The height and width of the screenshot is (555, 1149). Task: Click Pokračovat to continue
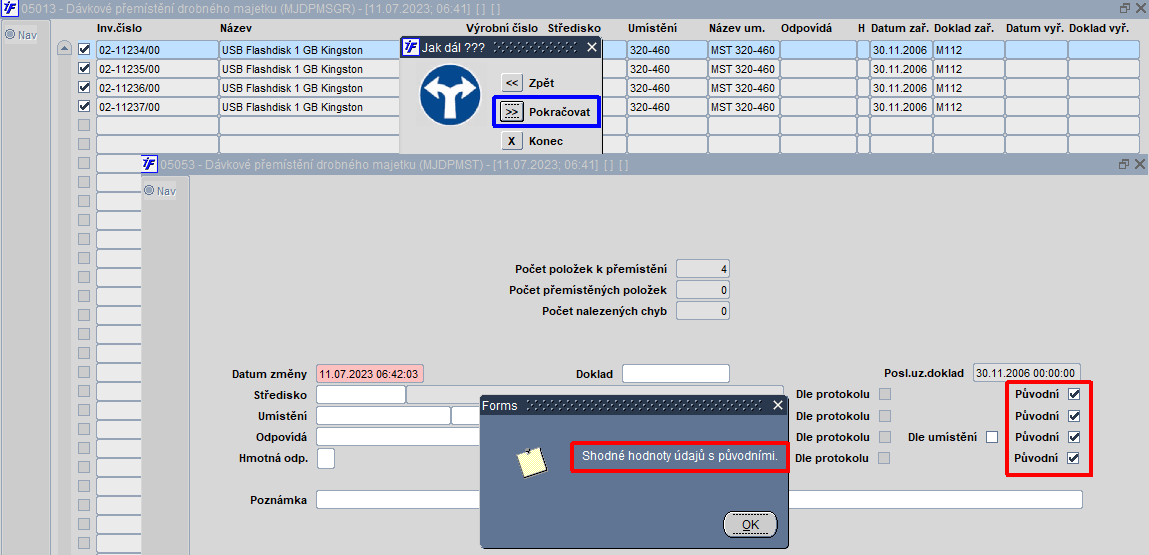(x=511, y=111)
